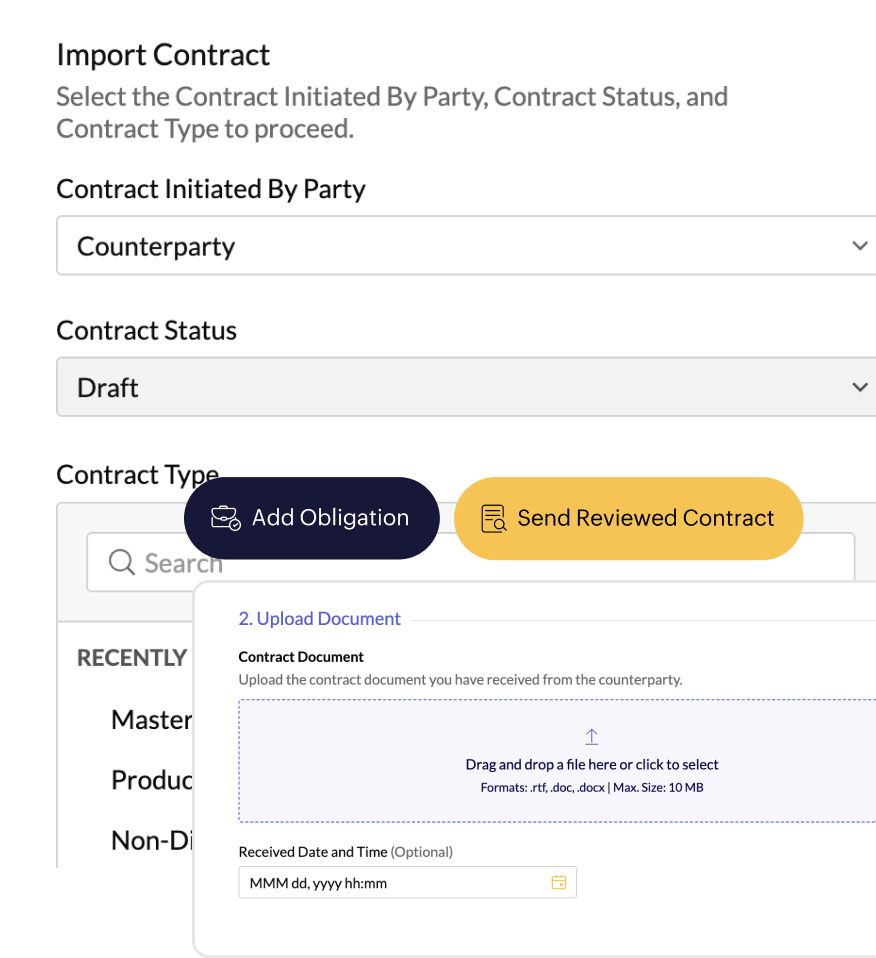
Task: Expand the Contract Initiated By Party chevron
Action: pos(859,246)
